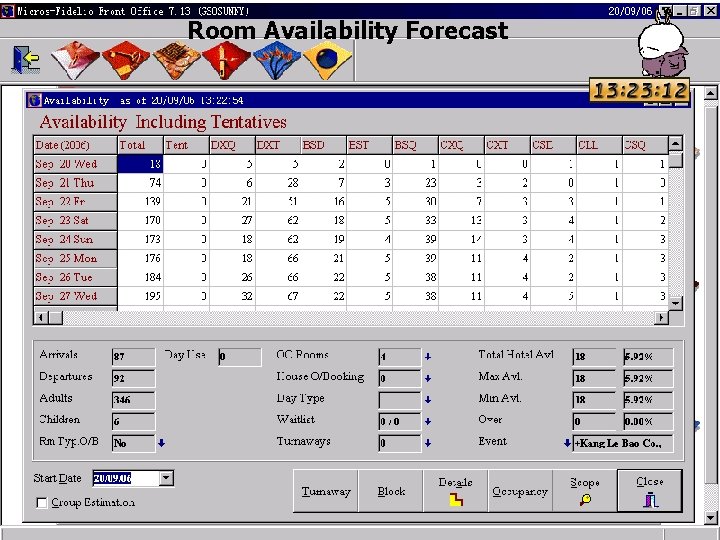Click the grid's scroll down arrow
This screenshot has height=540, width=720.
(x=675, y=304)
